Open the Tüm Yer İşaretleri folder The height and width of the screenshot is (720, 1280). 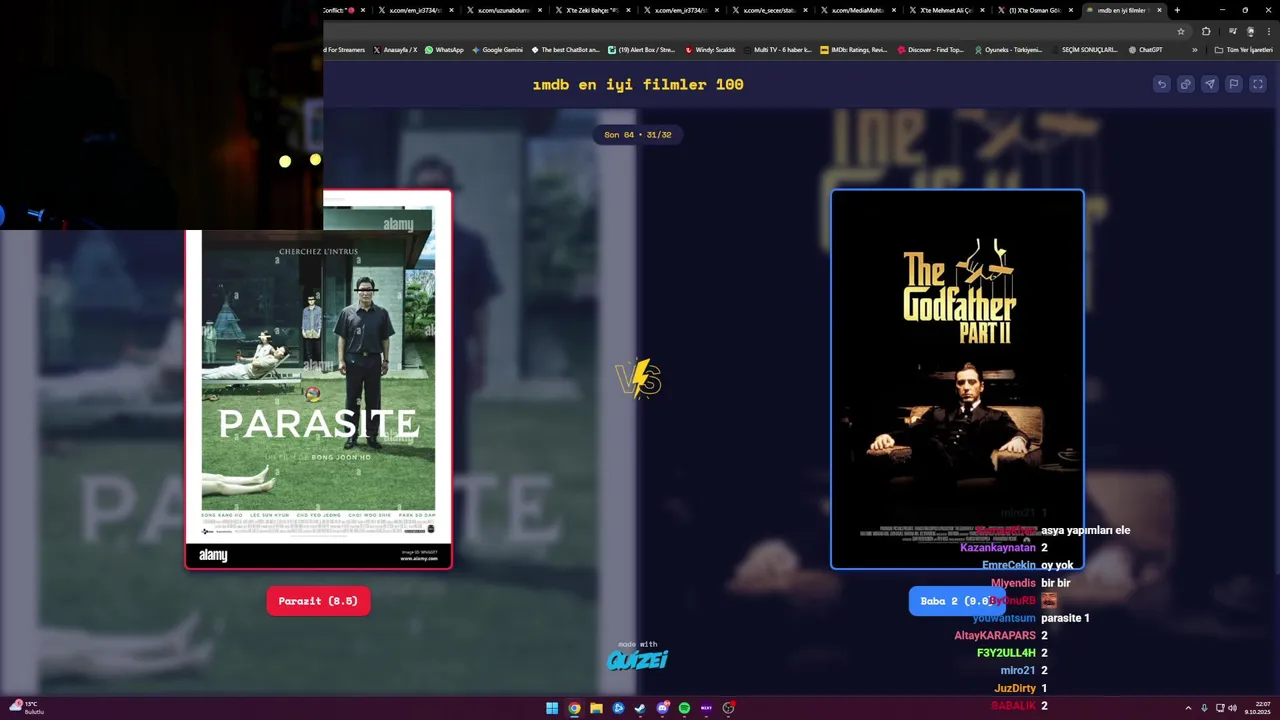[x=1242, y=50]
